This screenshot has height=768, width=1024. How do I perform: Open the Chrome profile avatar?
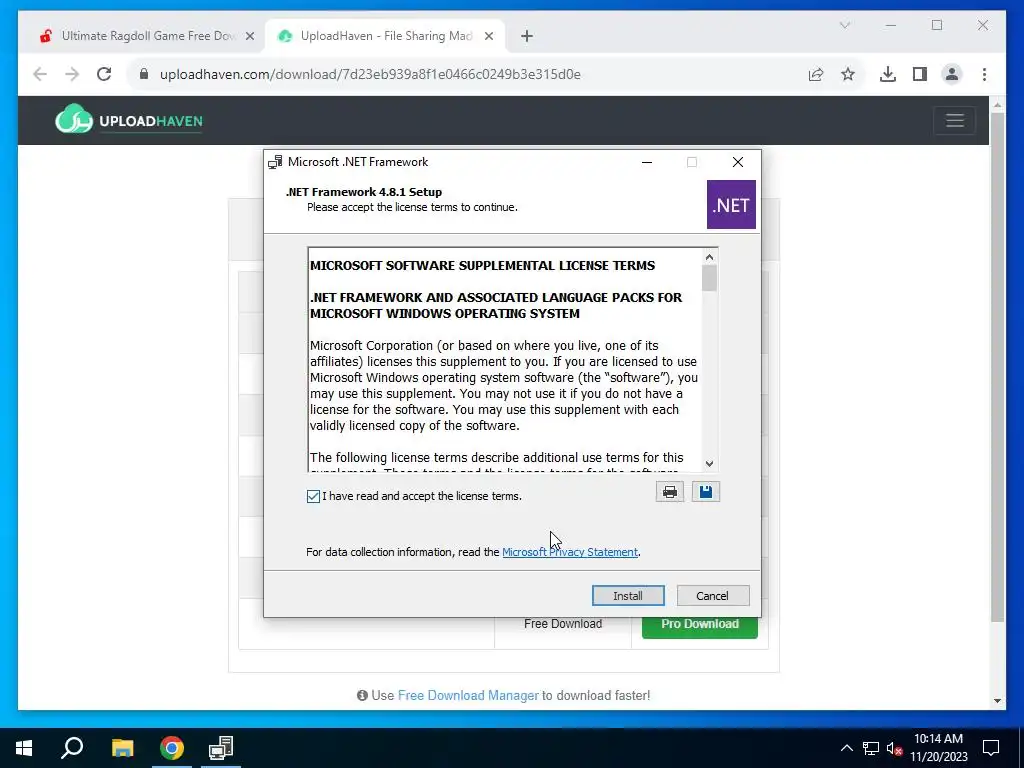click(952, 74)
